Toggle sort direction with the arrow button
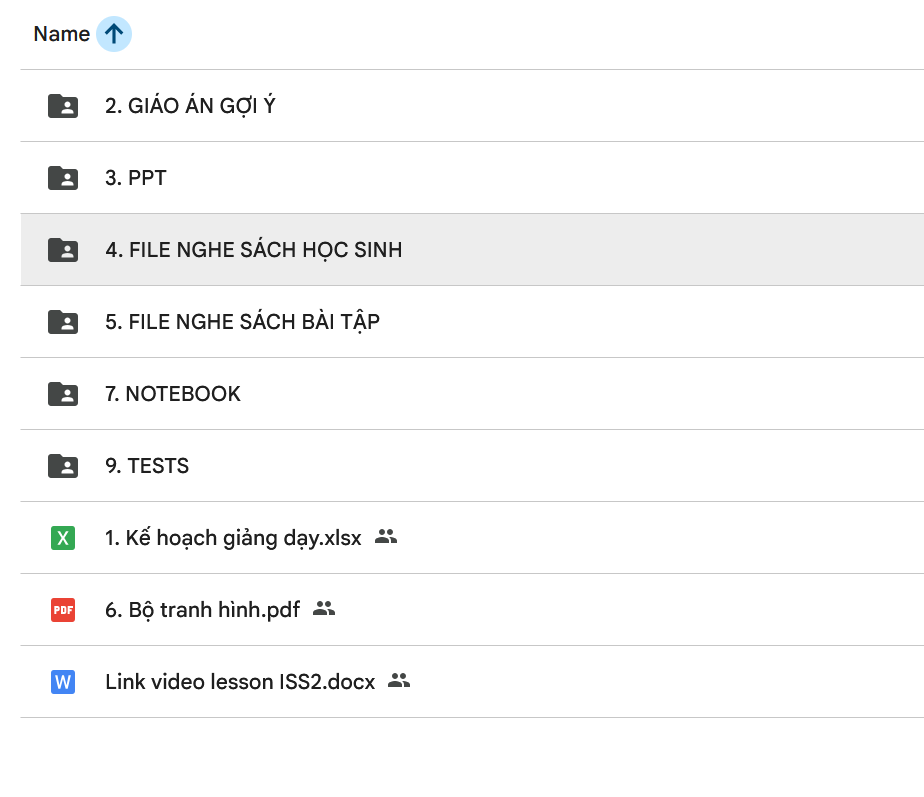Viewport: 924px width, 797px height. coord(114,34)
